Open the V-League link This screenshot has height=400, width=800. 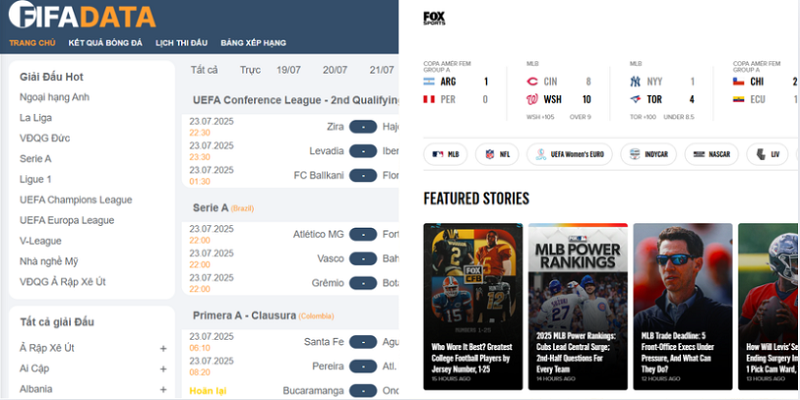41,241
